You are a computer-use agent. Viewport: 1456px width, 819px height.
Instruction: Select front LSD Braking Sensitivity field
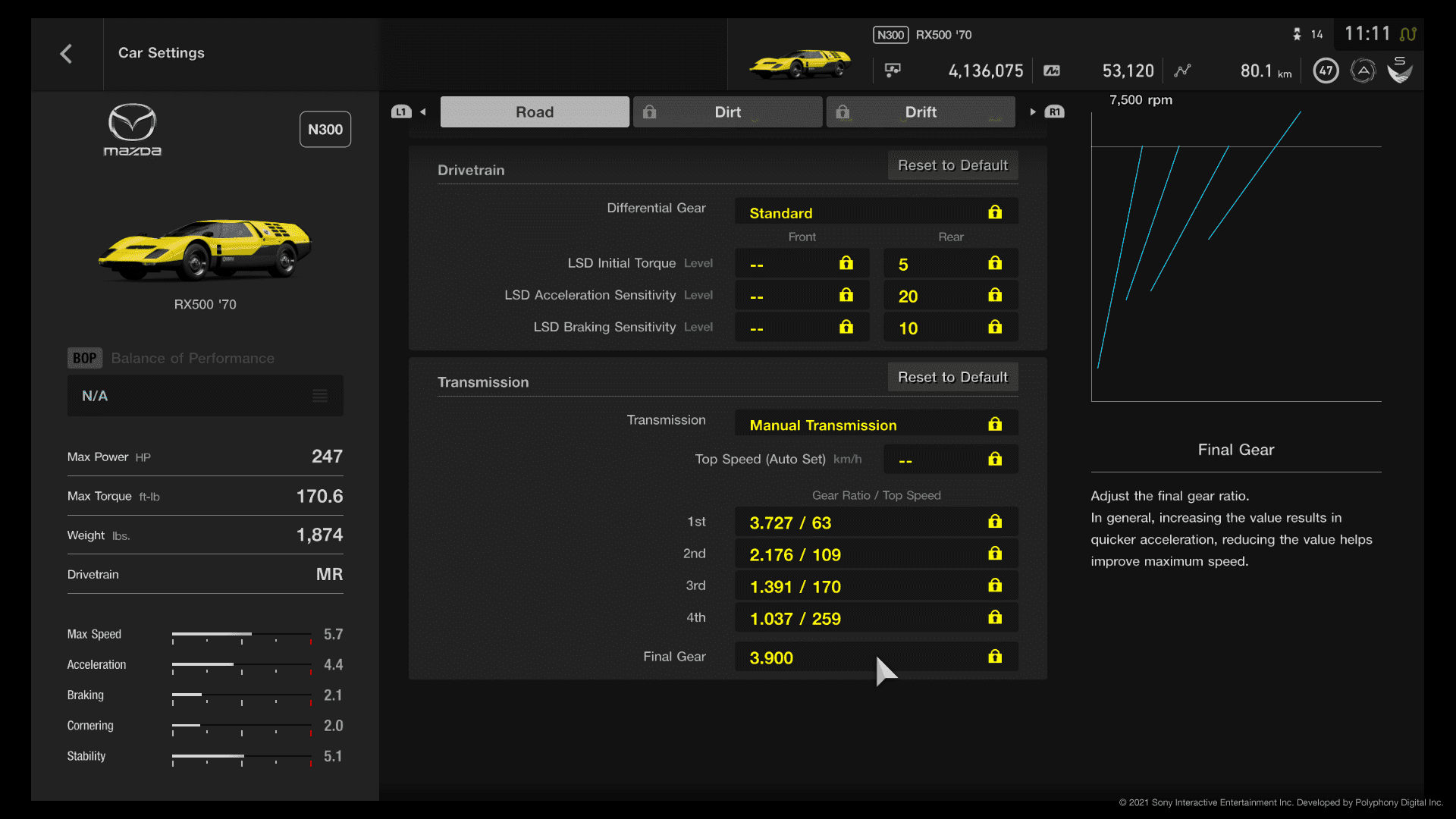point(802,328)
